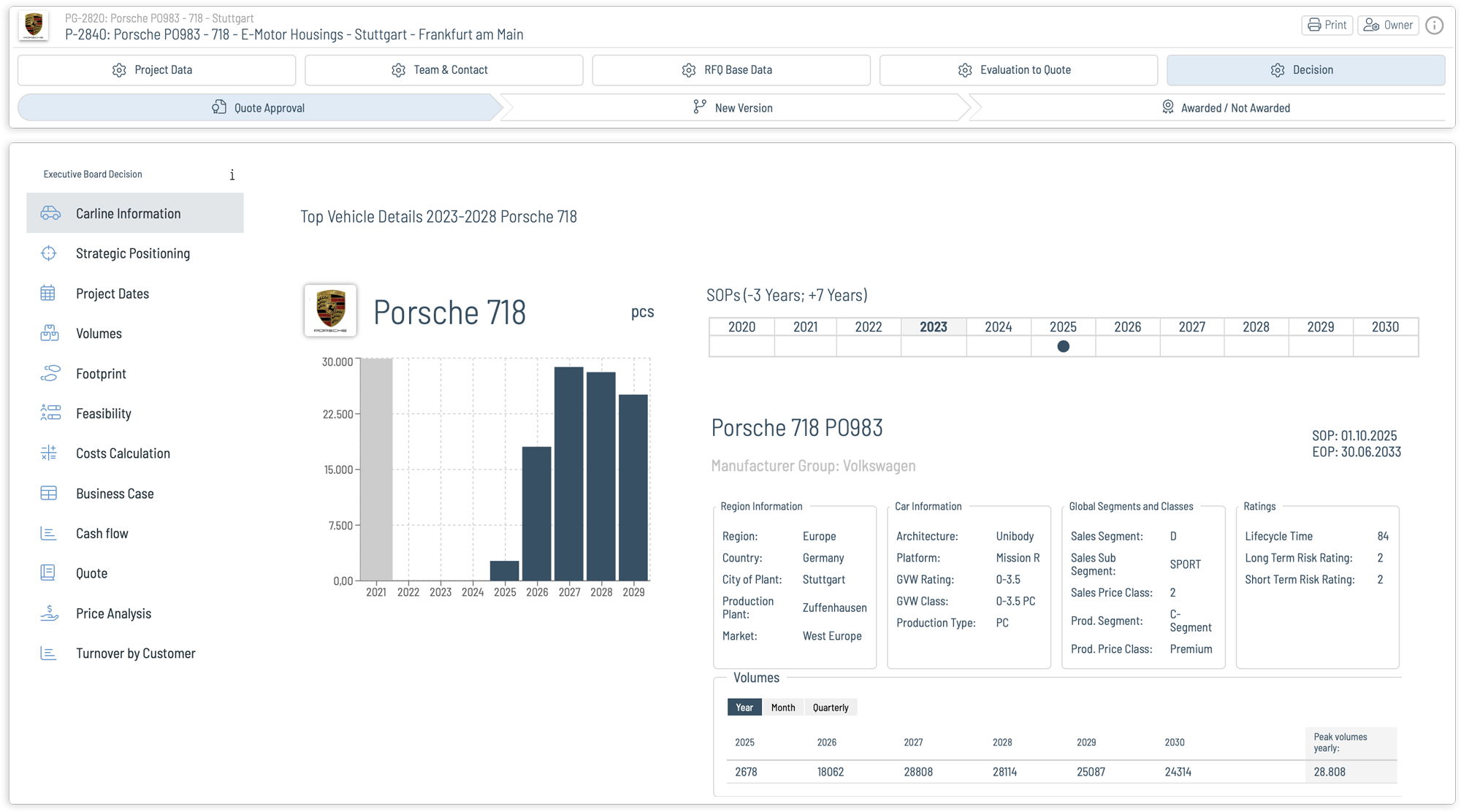Click the car icon beside Carline Information
This screenshot has height=812, width=1461.
tap(50, 213)
